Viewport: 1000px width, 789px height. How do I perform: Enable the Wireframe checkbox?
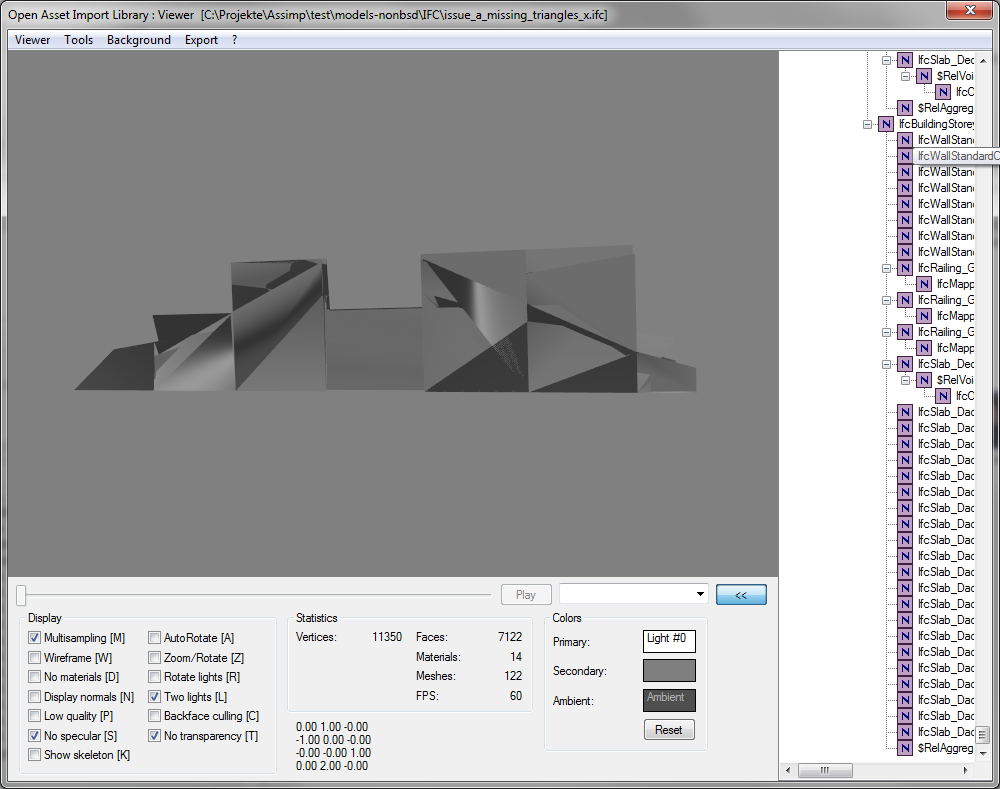click(35, 658)
